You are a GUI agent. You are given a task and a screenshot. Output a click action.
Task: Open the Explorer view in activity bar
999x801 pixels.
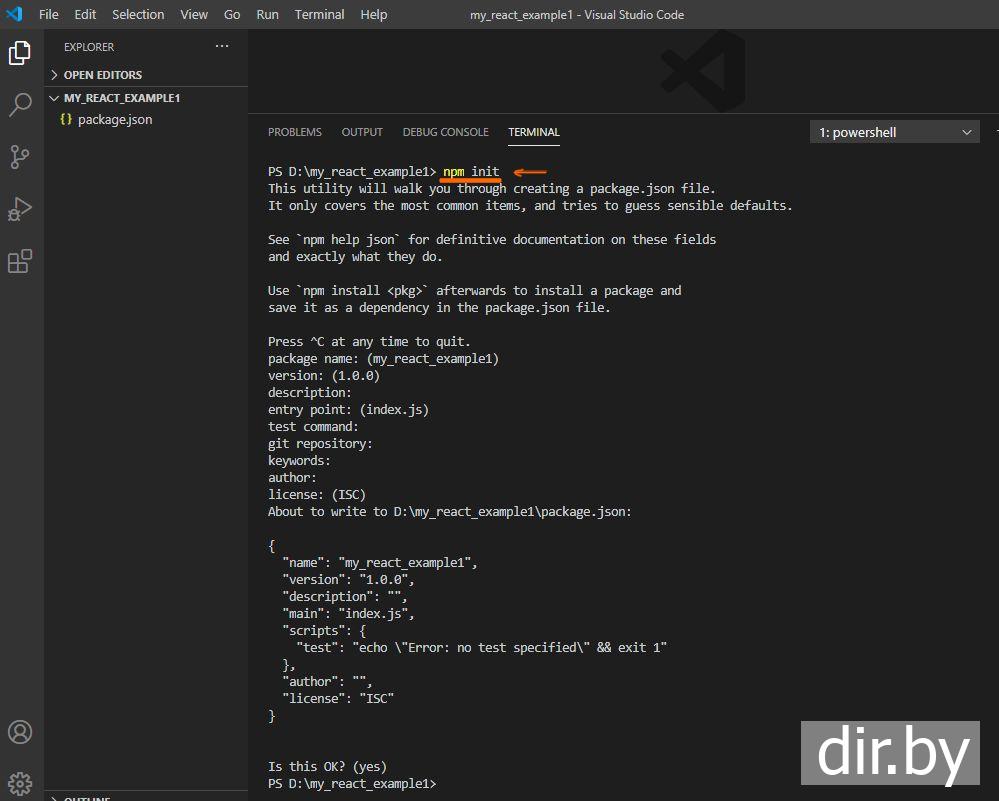pyautogui.click(x=20, y=52)
